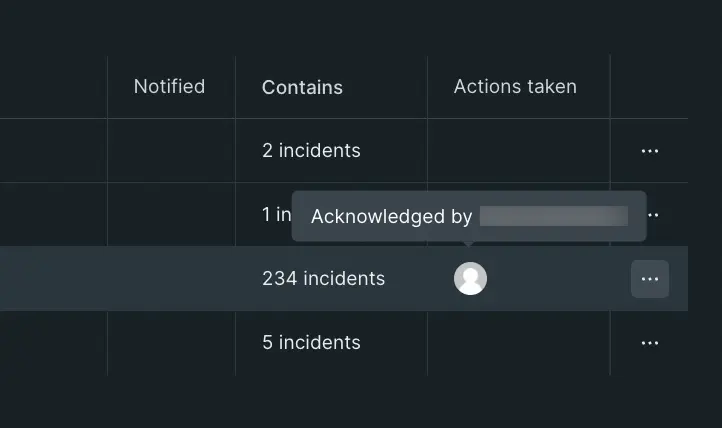This screenshot has width=722, height=428.
Task: Click empty Actions taken cell of 2 incidents row
Action: click(519, 150)
